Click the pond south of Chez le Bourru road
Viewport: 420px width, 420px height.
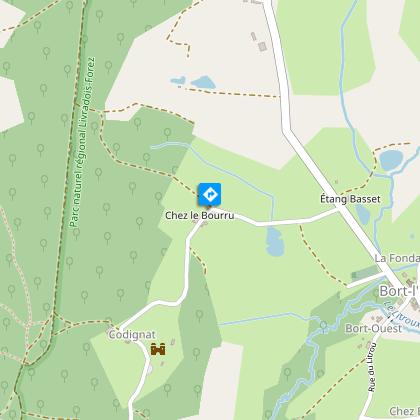pyautogui.click(x=275, y=242)
